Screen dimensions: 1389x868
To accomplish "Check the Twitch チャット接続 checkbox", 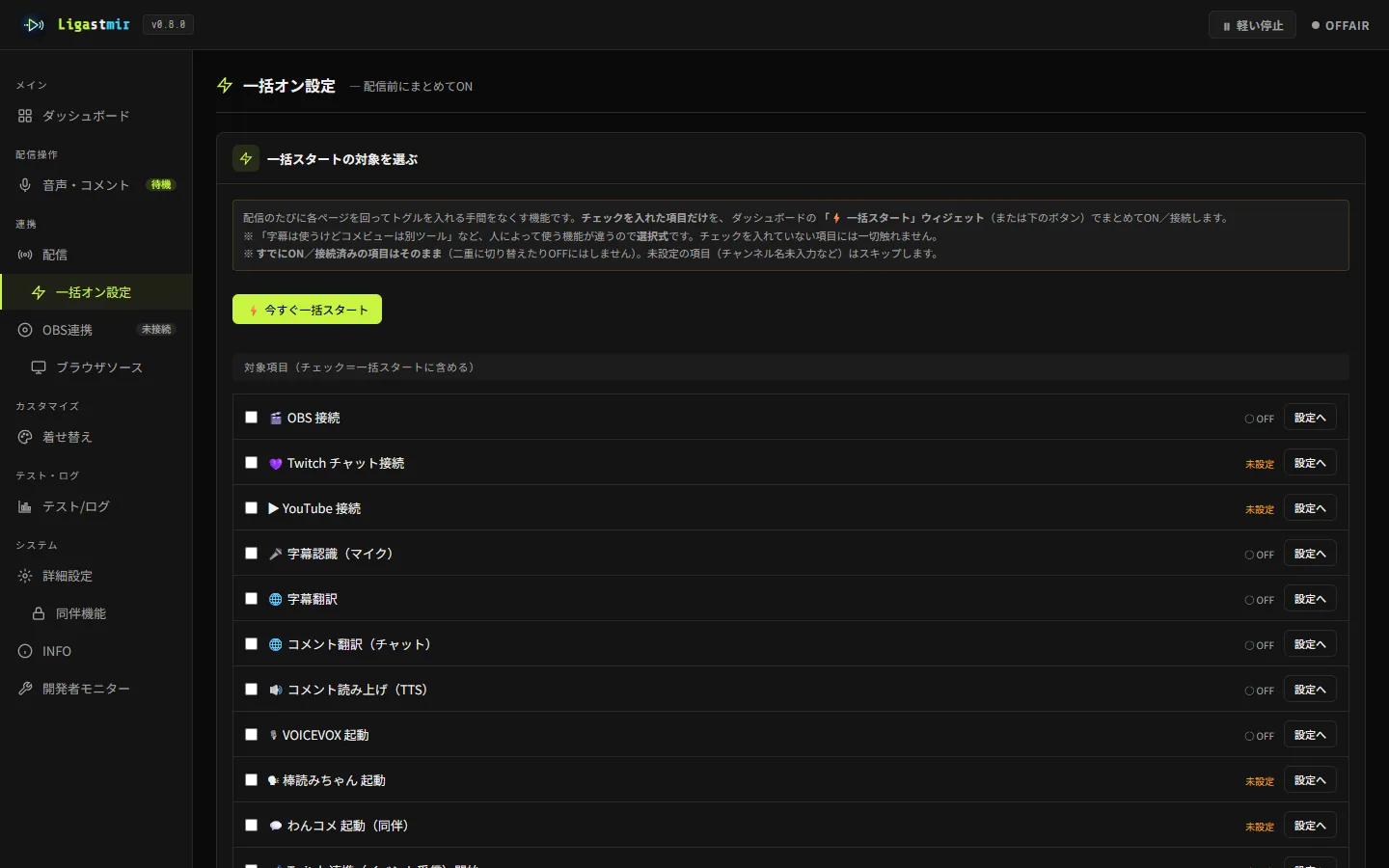I will pos(252,463).
